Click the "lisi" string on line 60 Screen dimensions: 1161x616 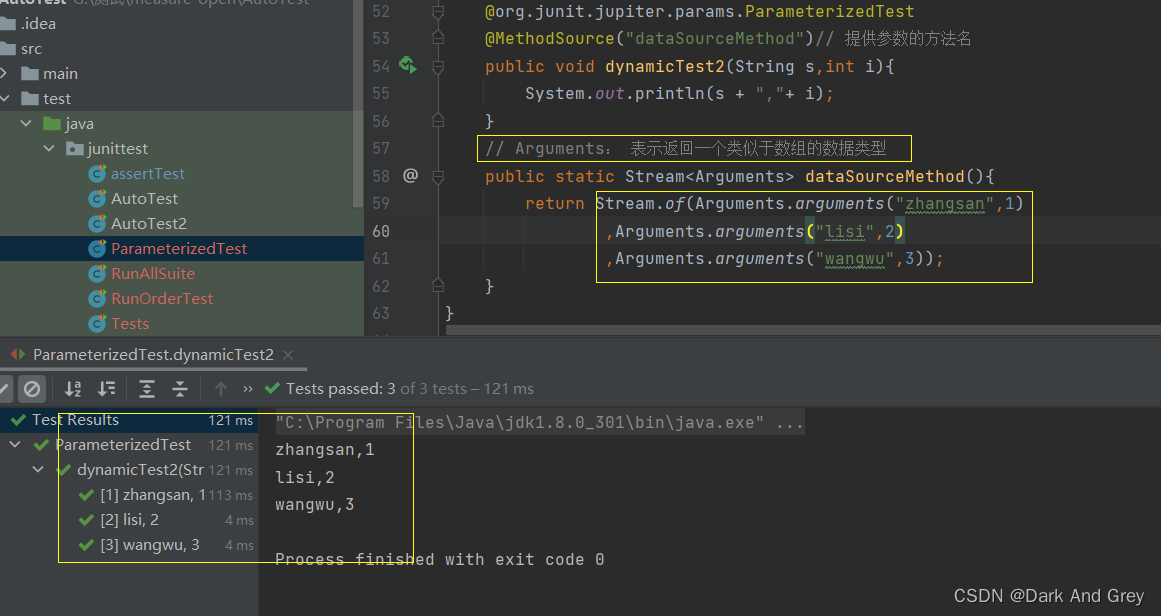pyautogui.click(x=845, y=232)
